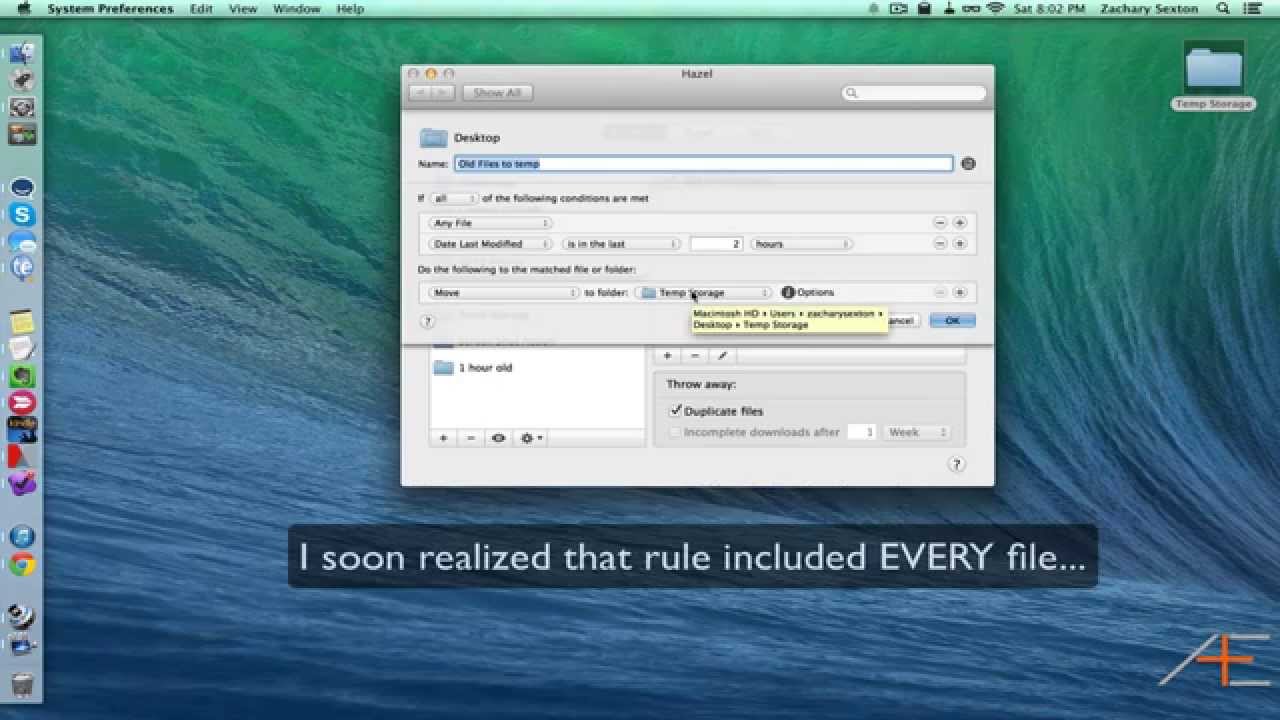Open the Any File attribute dropdown
The width and height of the screenshot is (1280, 720).
(490, 223)
